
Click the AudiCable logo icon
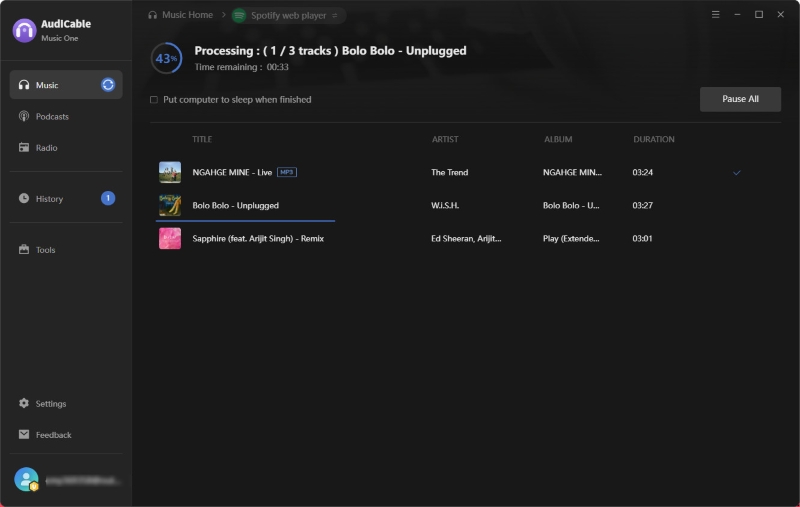click(x=24, y=30)
